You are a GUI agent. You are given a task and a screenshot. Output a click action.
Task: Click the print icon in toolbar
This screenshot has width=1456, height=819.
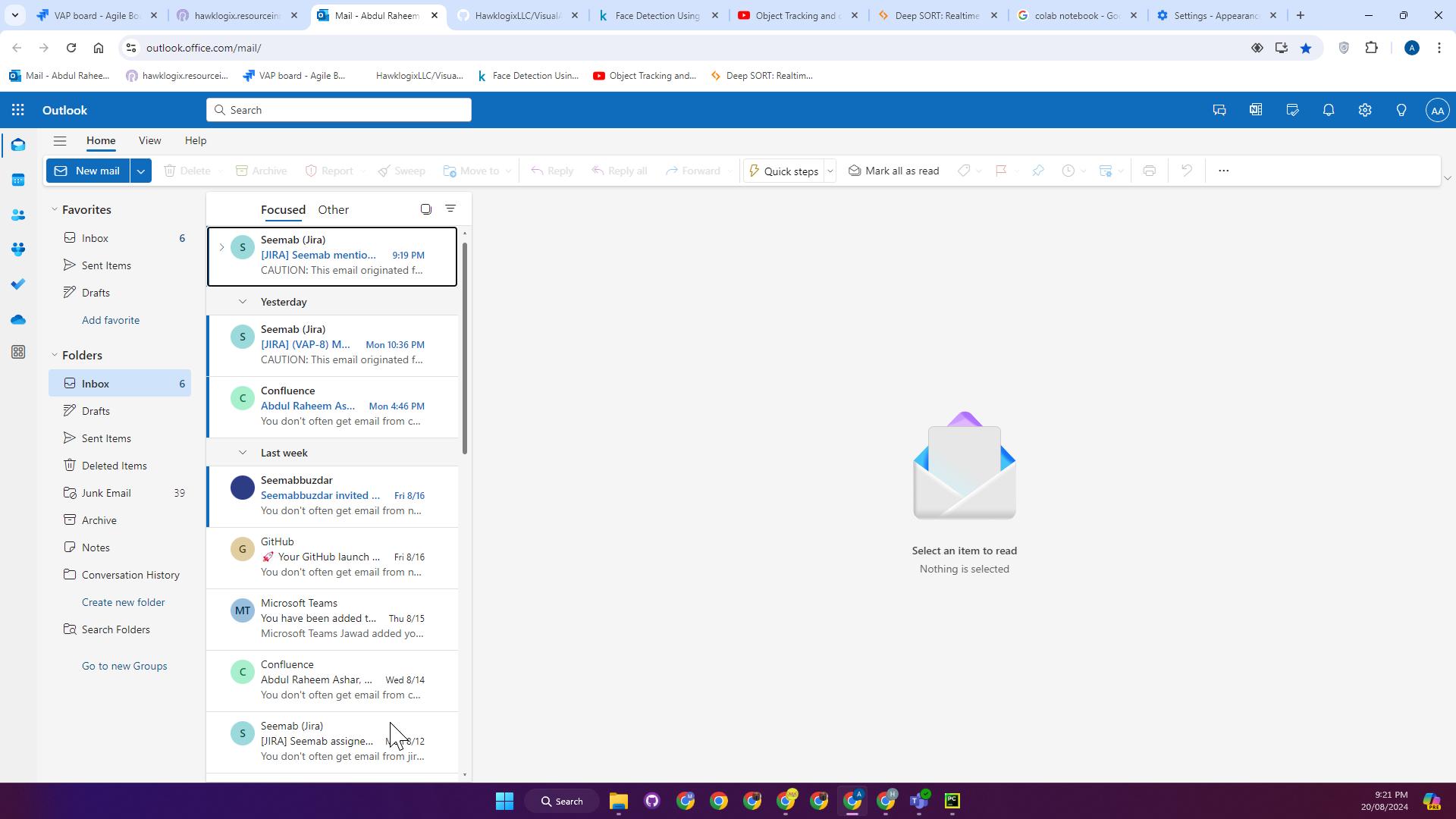(x=1150, y=171)
